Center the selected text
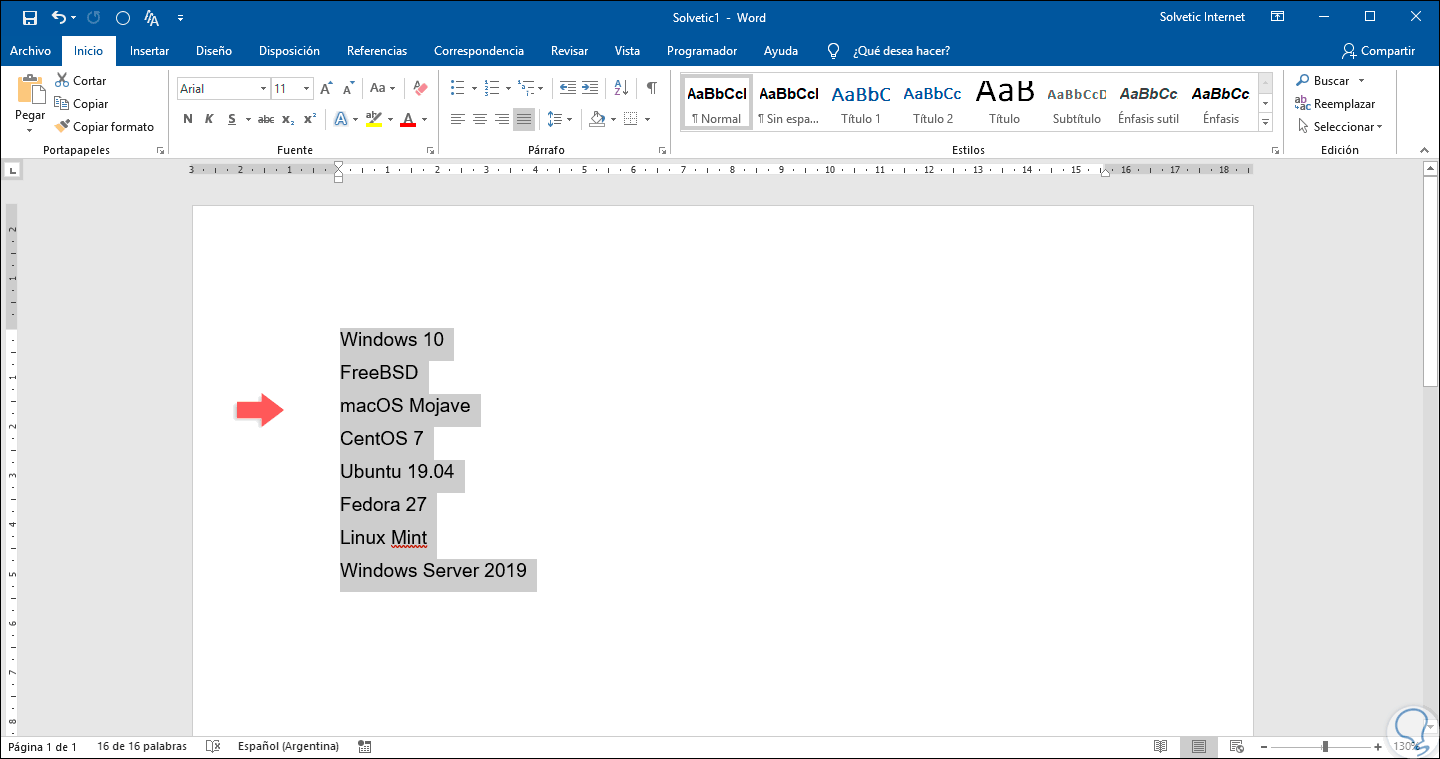Screen dimensions: 1440x759 click(480, 119)
